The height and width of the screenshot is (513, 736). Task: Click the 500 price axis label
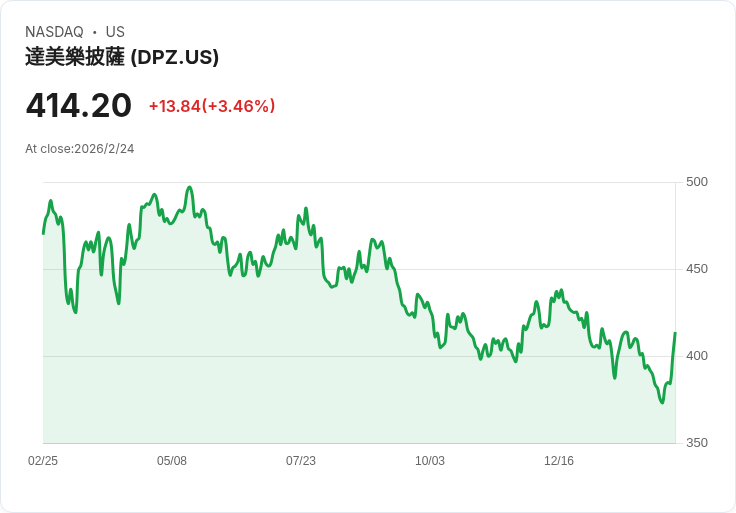[697, 182]
